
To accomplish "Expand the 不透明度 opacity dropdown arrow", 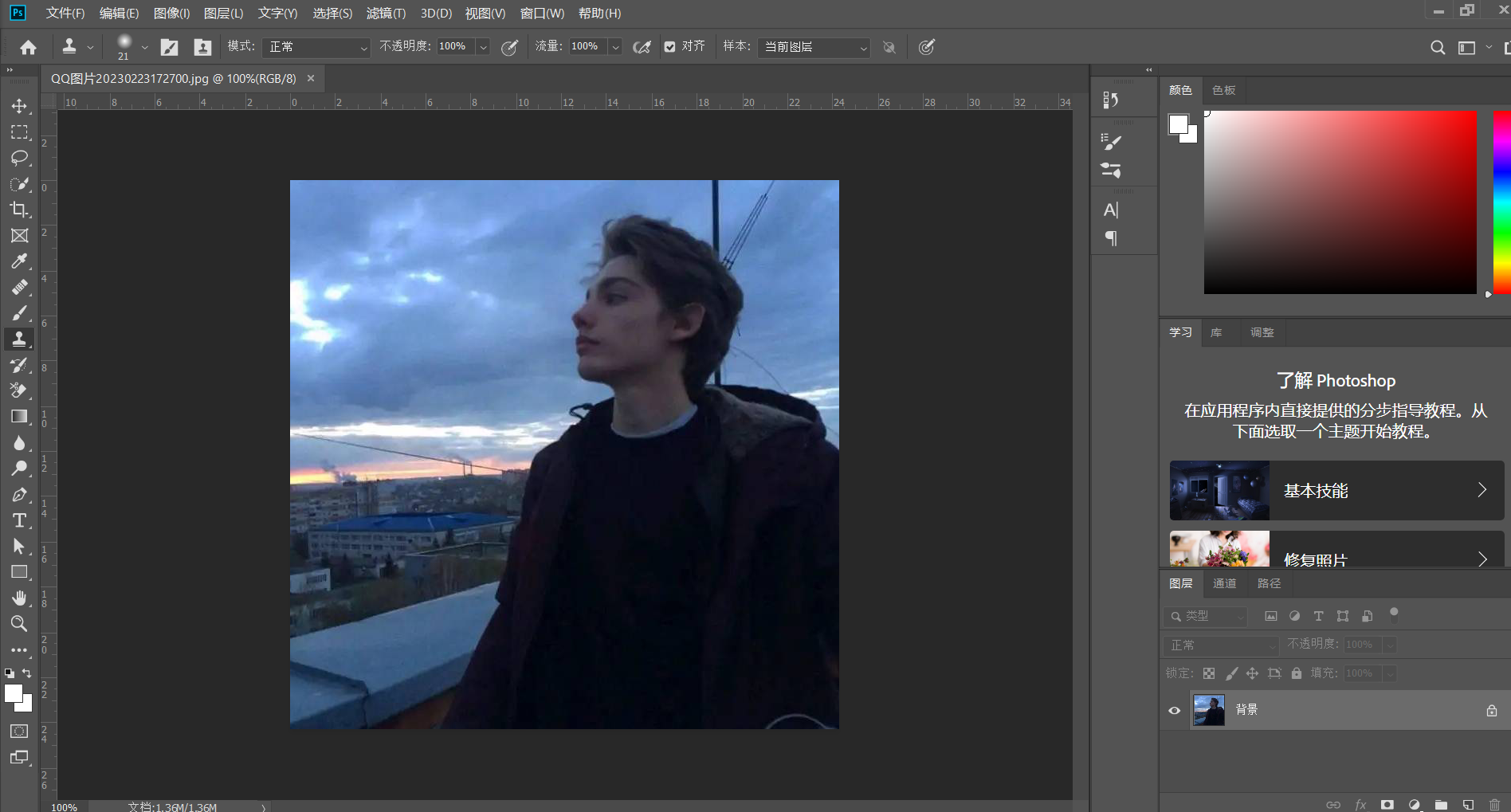I will click(483, 47).
